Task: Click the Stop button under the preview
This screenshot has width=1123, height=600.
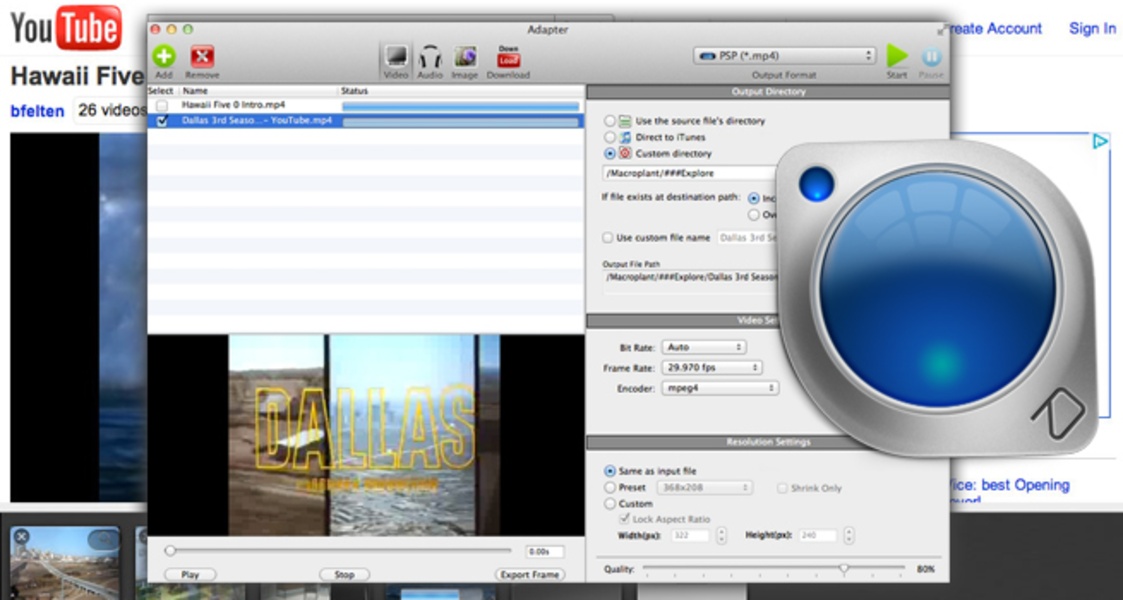Action: [x=344, y=574]
